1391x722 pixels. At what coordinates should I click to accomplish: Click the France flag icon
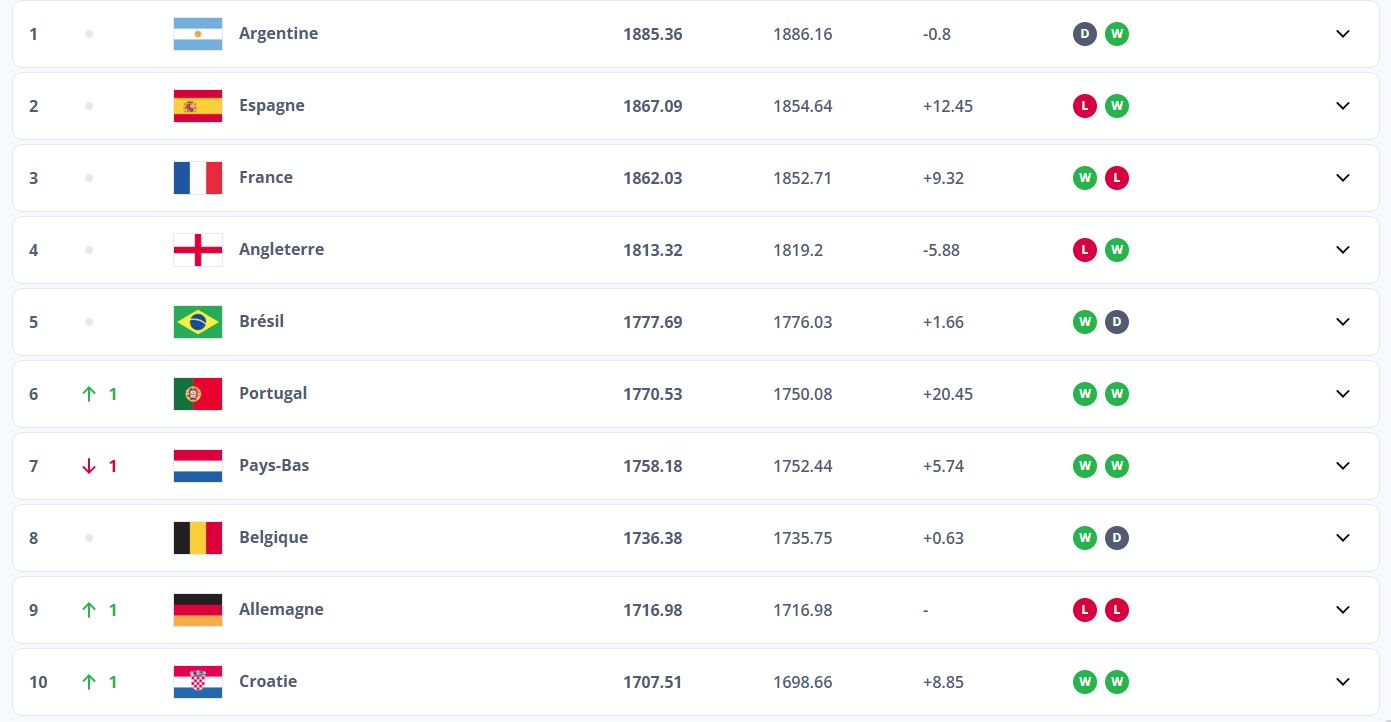point(198,178)
